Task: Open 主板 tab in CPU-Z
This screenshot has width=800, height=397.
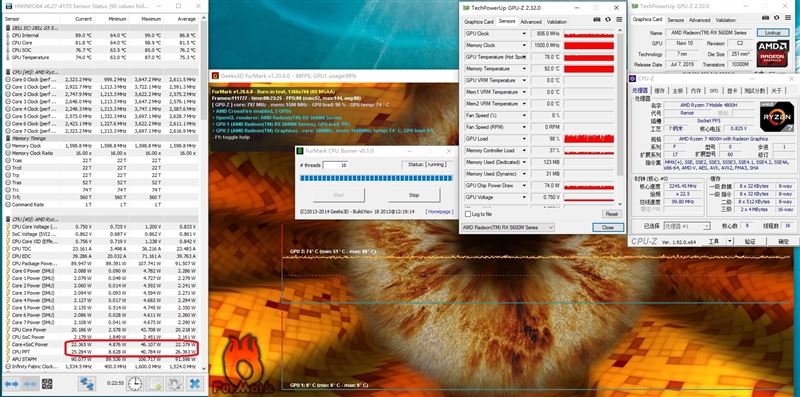Action: tap(678, 91)
